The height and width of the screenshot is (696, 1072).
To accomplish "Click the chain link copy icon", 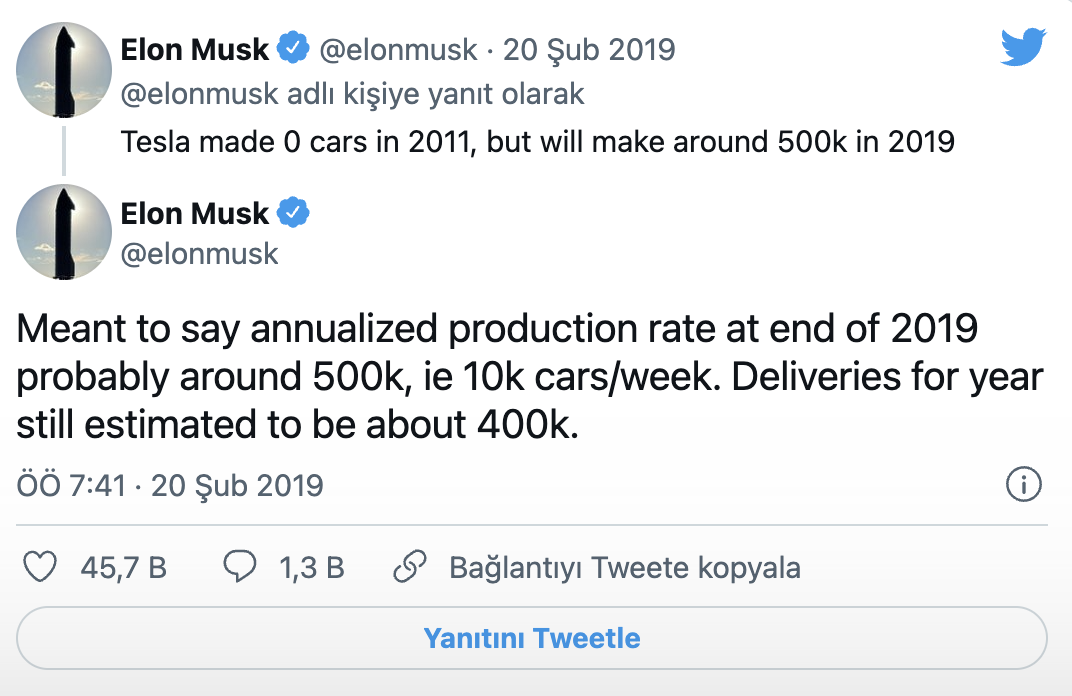I will click(411, 568).
